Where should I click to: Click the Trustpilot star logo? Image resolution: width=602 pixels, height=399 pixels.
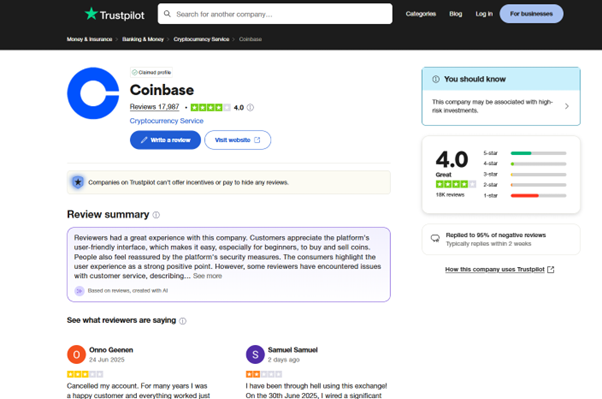click(x=91, y=14)
